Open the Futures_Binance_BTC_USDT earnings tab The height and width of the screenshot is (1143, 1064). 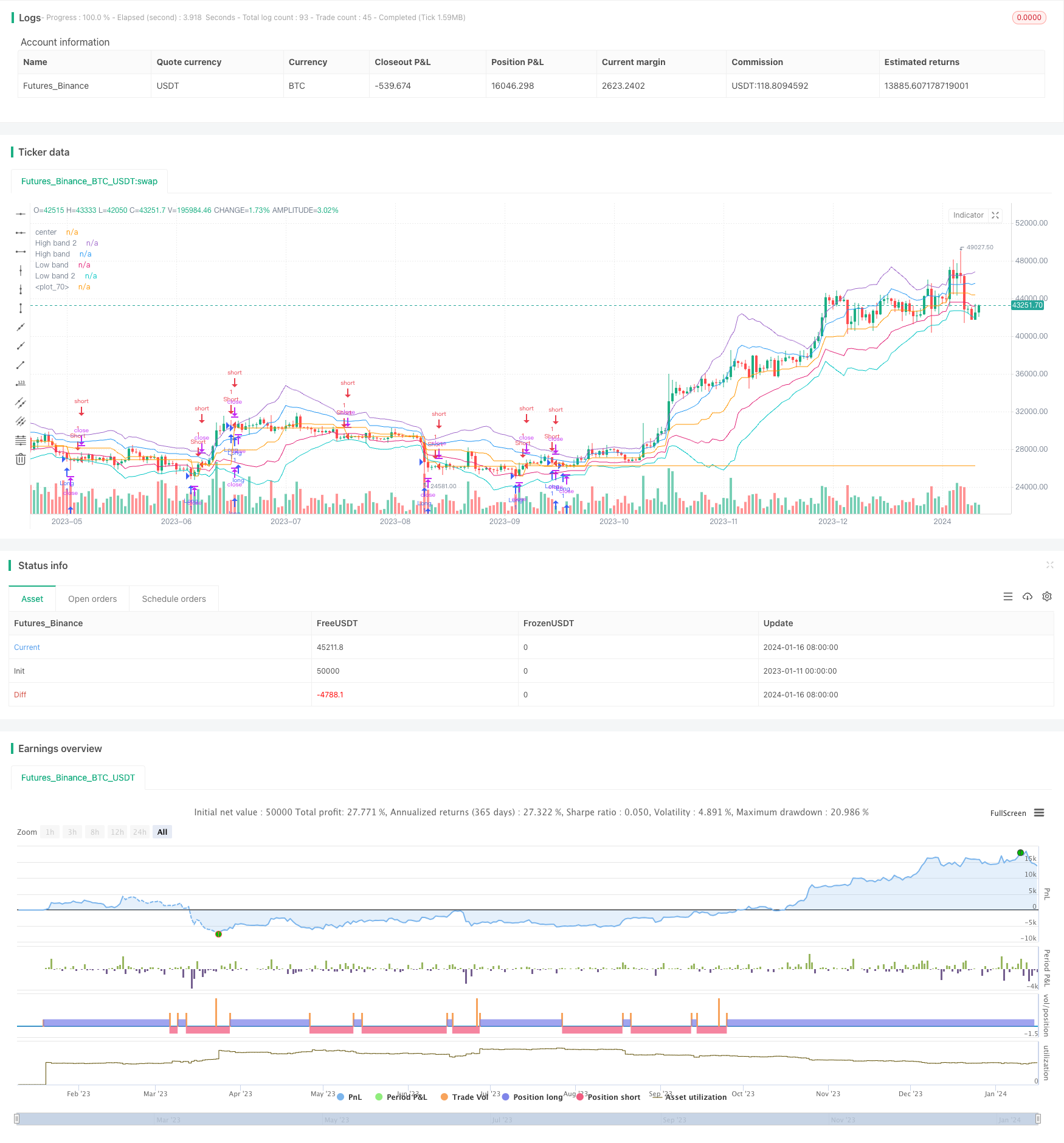point(78,778)
